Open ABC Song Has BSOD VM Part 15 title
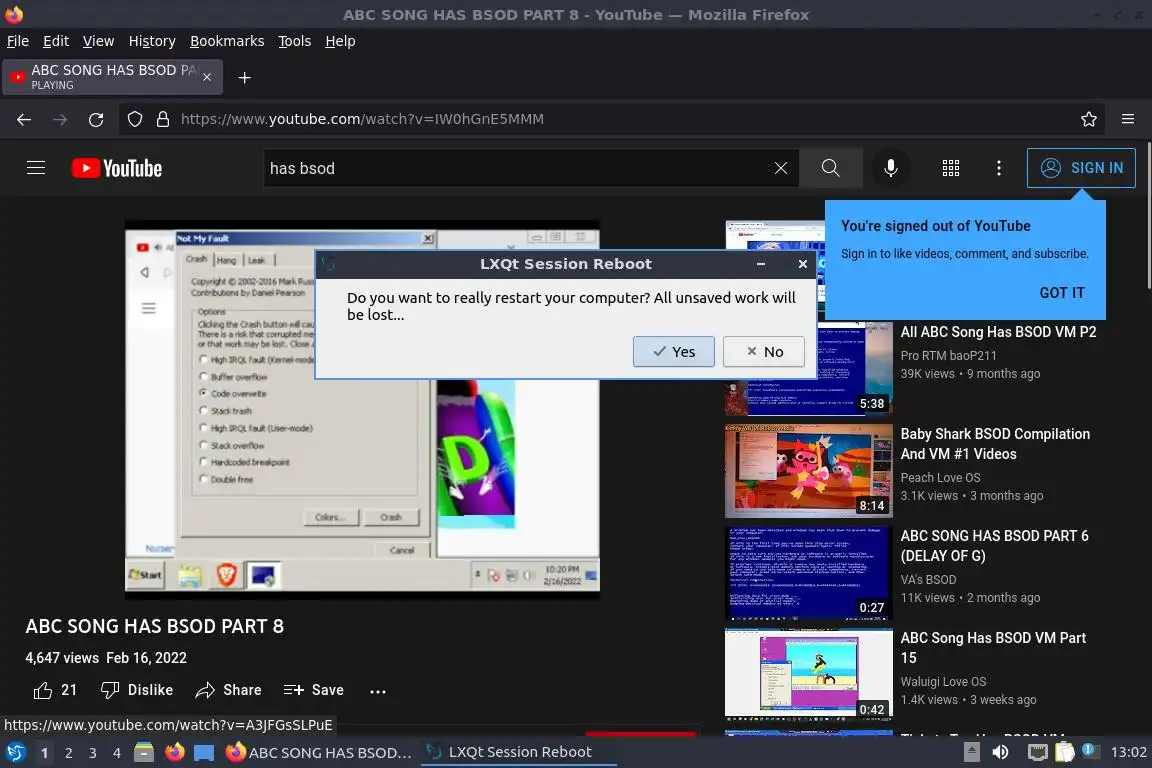Screen dimensions: 1152x768 (x=993, y=647)
